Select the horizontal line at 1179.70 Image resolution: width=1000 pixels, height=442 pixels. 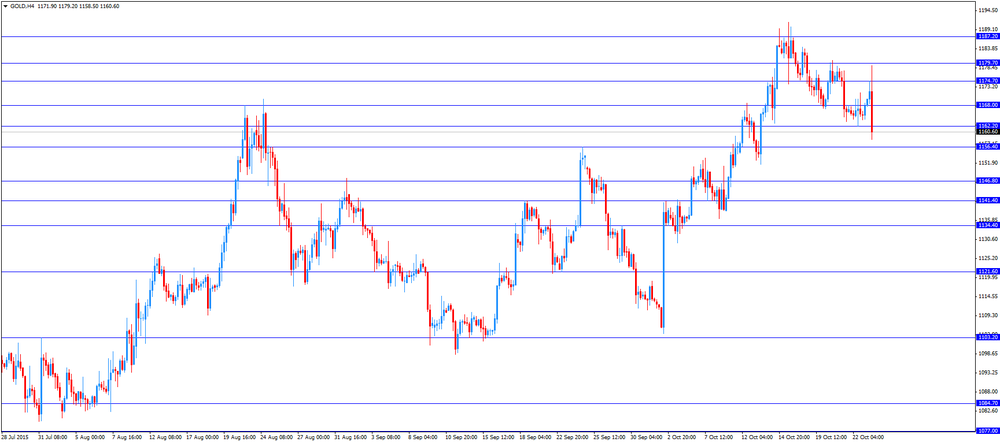tap(488, 63)
